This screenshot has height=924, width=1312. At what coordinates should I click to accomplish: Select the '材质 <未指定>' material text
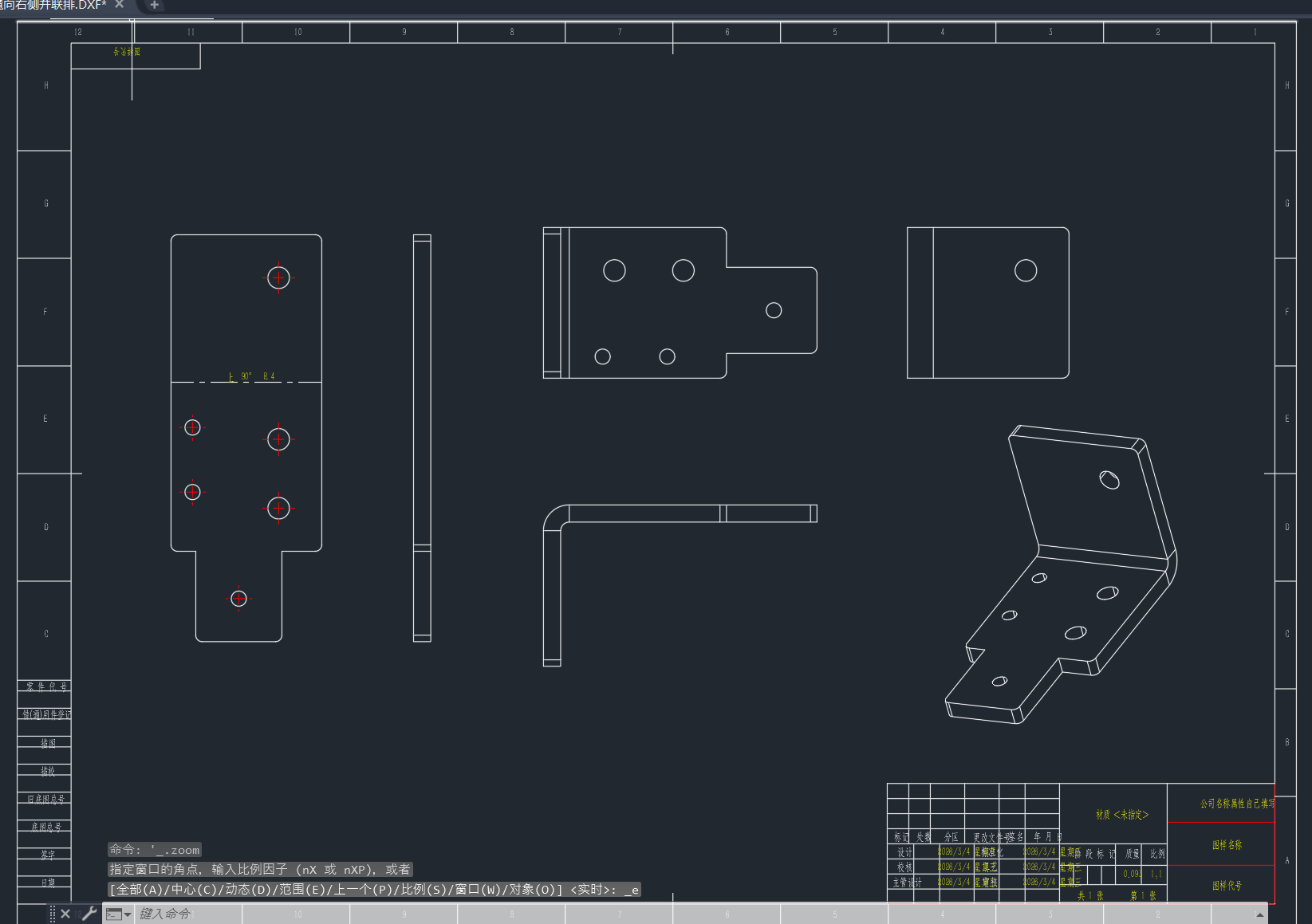(1122, 815)
